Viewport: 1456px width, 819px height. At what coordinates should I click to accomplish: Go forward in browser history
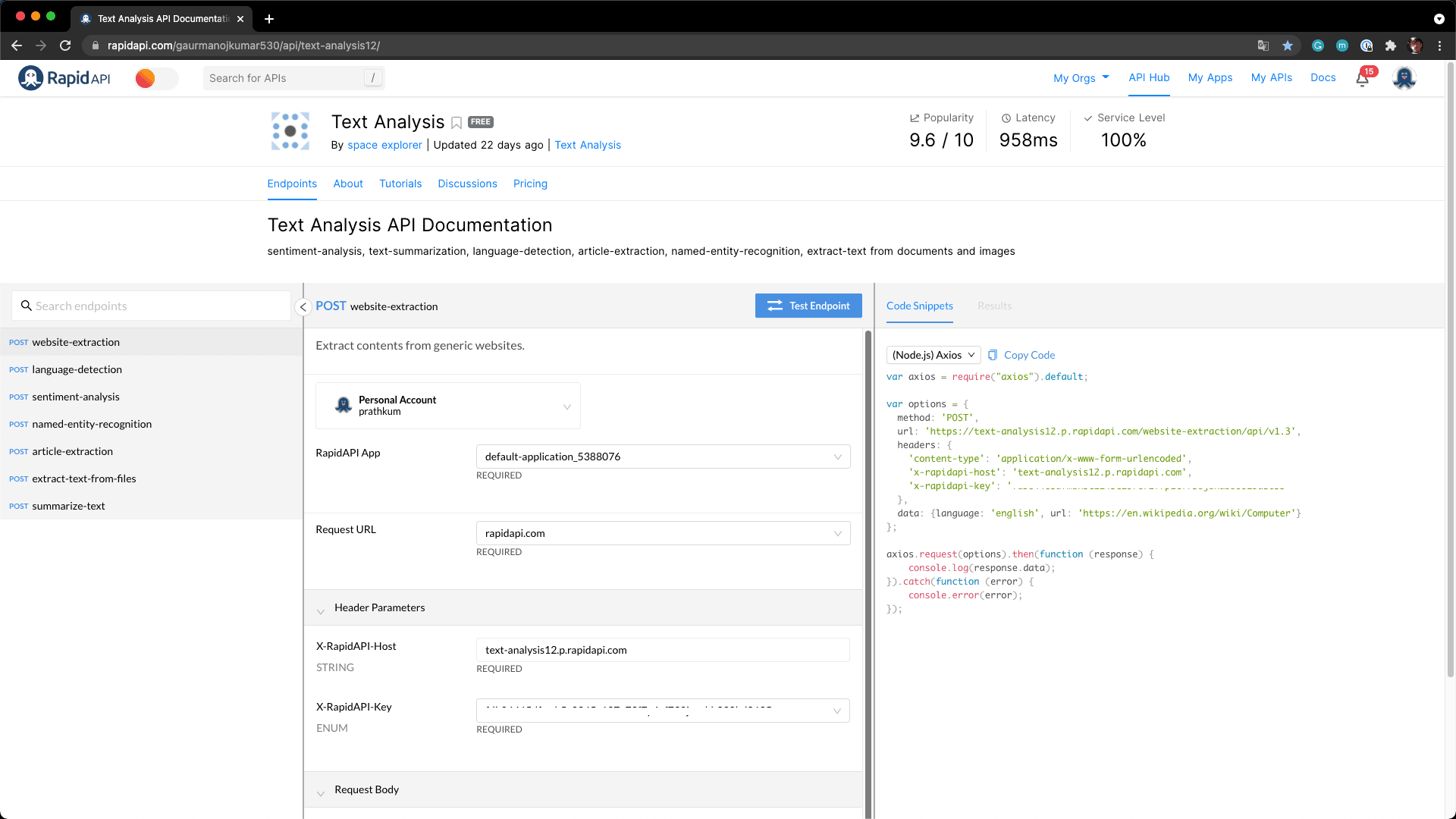pyautogui.click(x=41, y=45)
